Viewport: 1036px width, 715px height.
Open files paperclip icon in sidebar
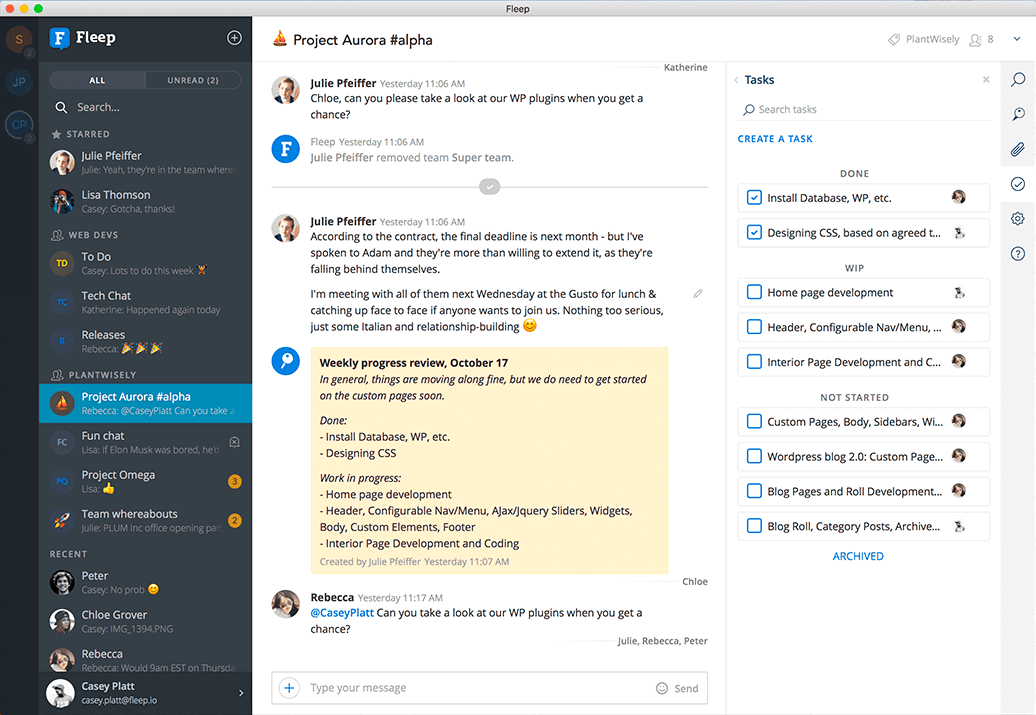(x=1018, y=149)
